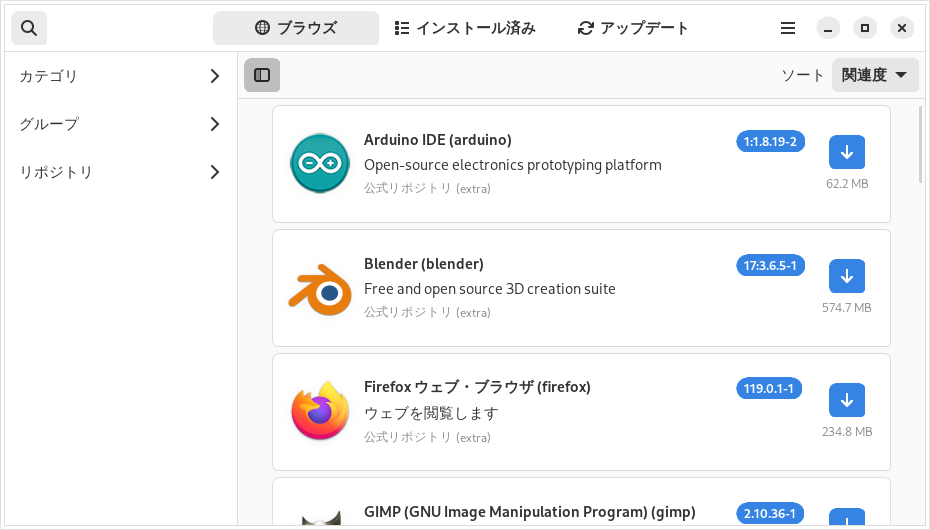Maximize the package manager window

tap(865, 28)
